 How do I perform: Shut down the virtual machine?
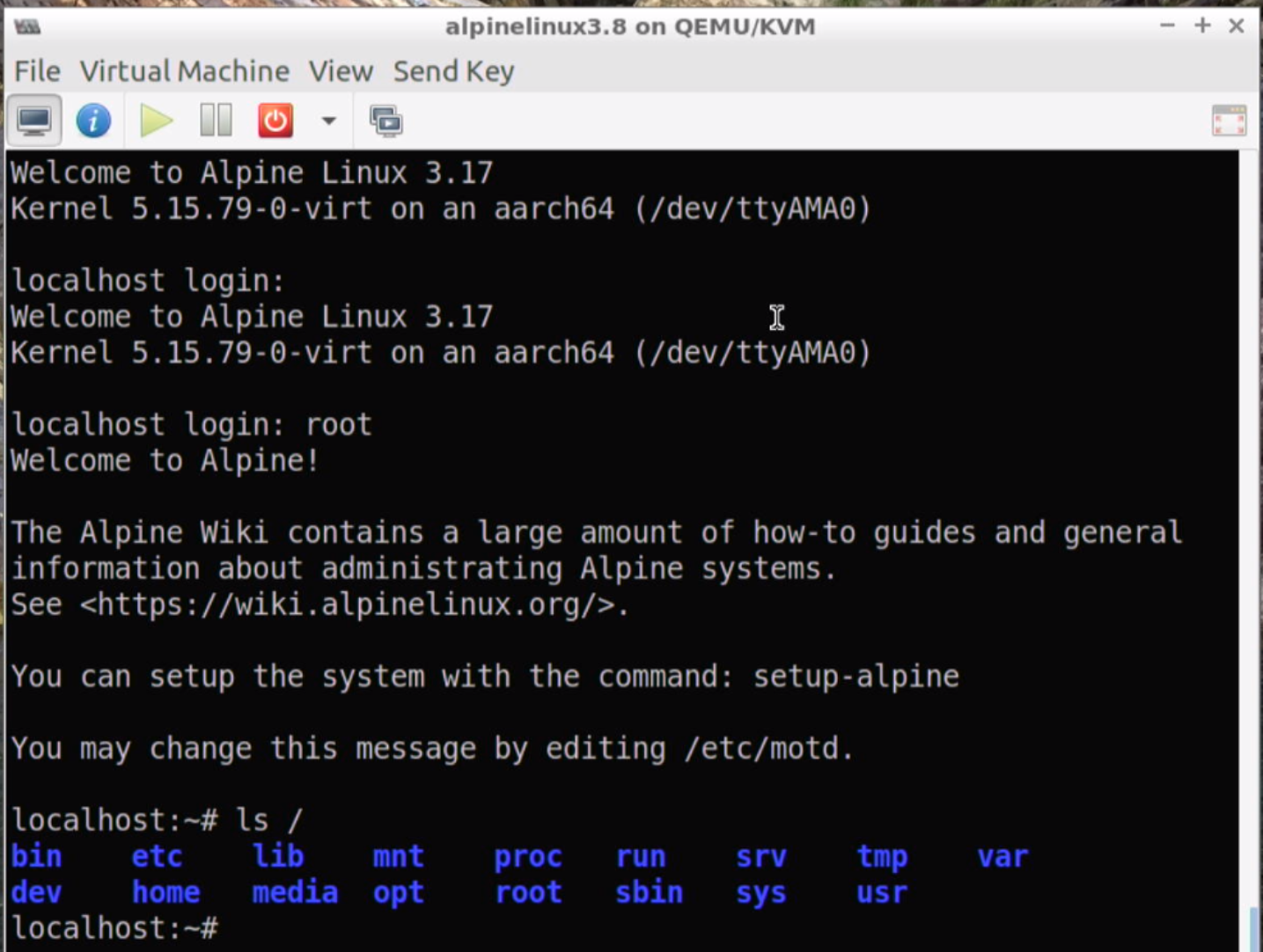[x=275, y=121]
